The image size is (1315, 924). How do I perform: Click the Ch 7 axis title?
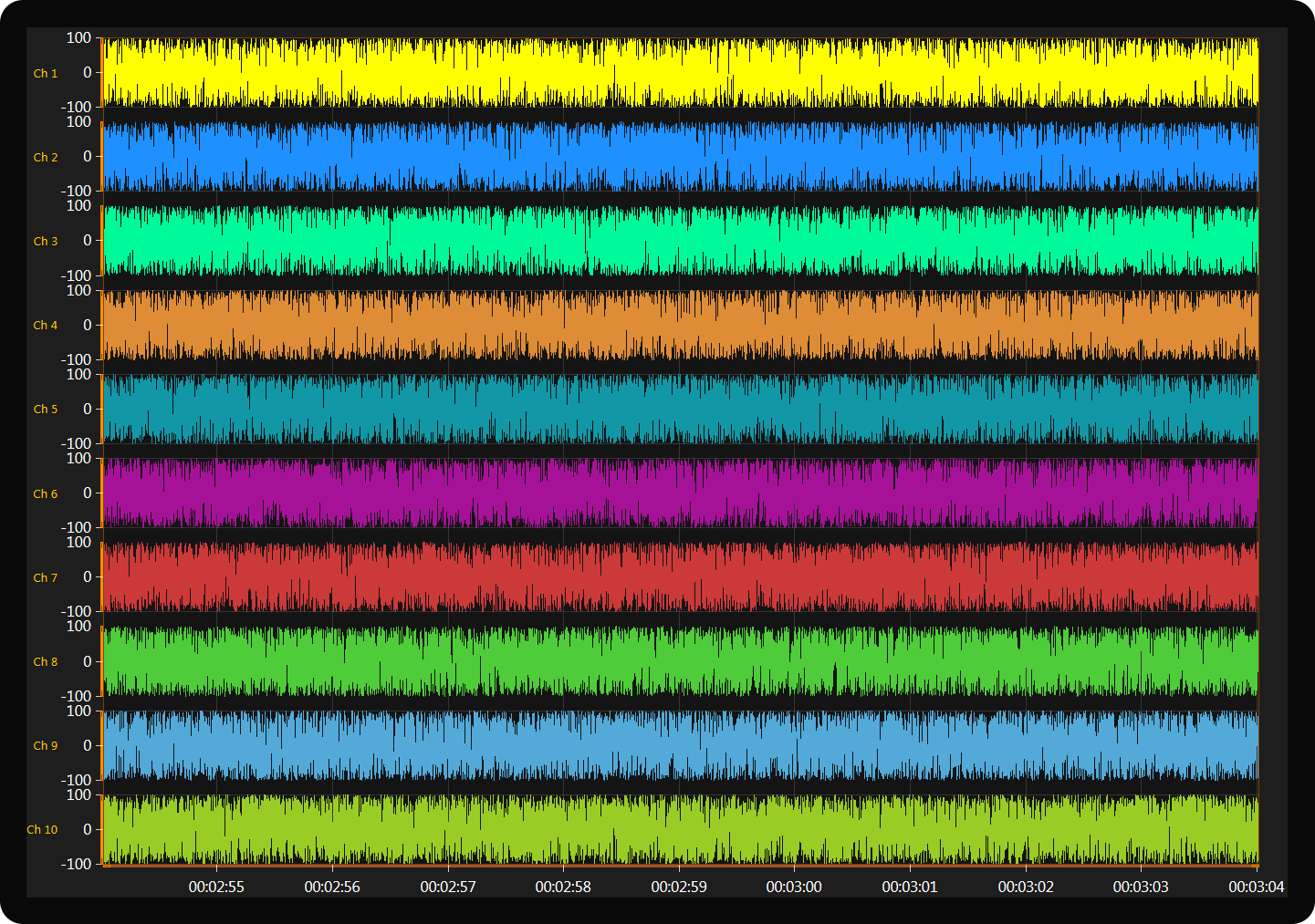(x=46, y=577)
